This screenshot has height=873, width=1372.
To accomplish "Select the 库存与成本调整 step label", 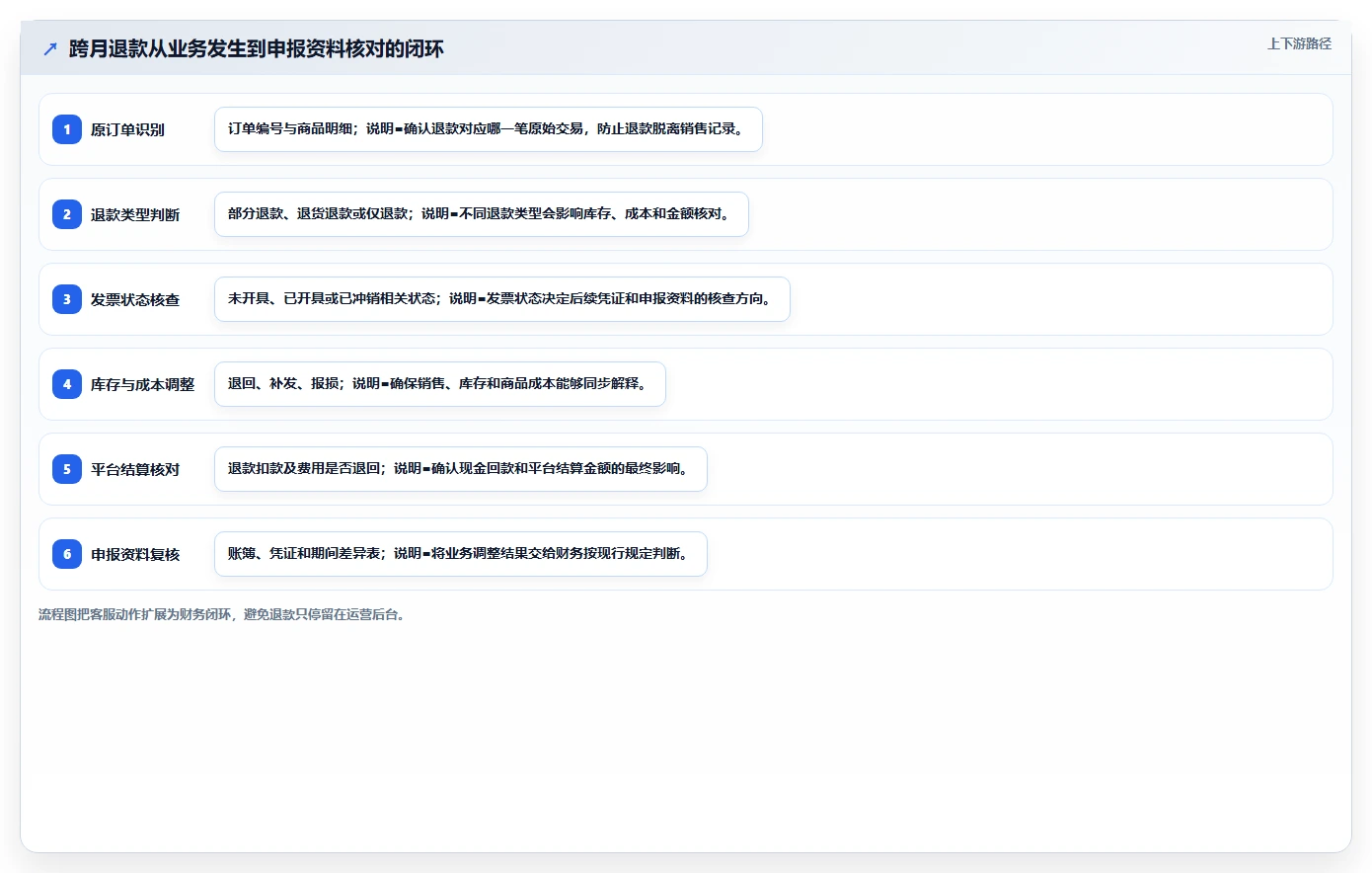I will coord(142,384).
